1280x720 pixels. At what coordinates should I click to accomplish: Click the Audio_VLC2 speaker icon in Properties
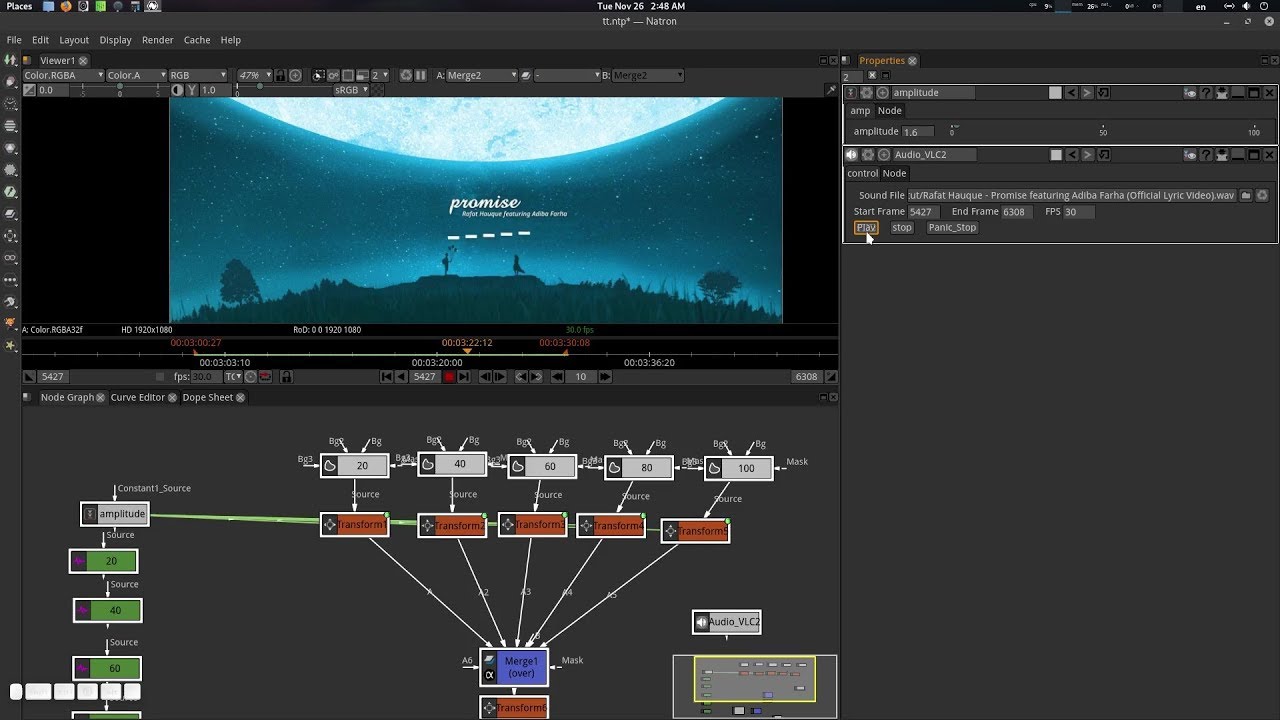pyautogui.click(x=851, y=155)
